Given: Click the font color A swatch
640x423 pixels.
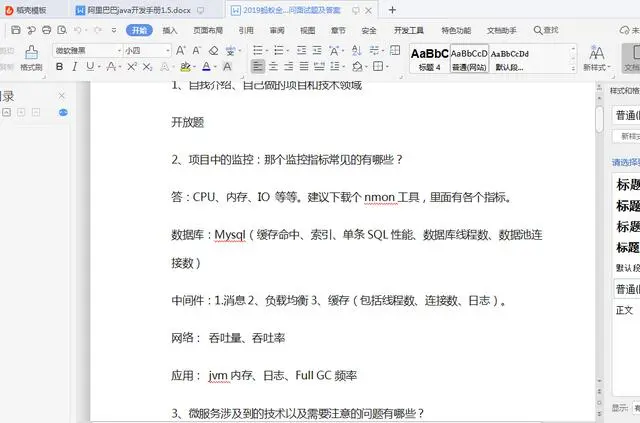Looking at the screenshot, I should point(206,67).
